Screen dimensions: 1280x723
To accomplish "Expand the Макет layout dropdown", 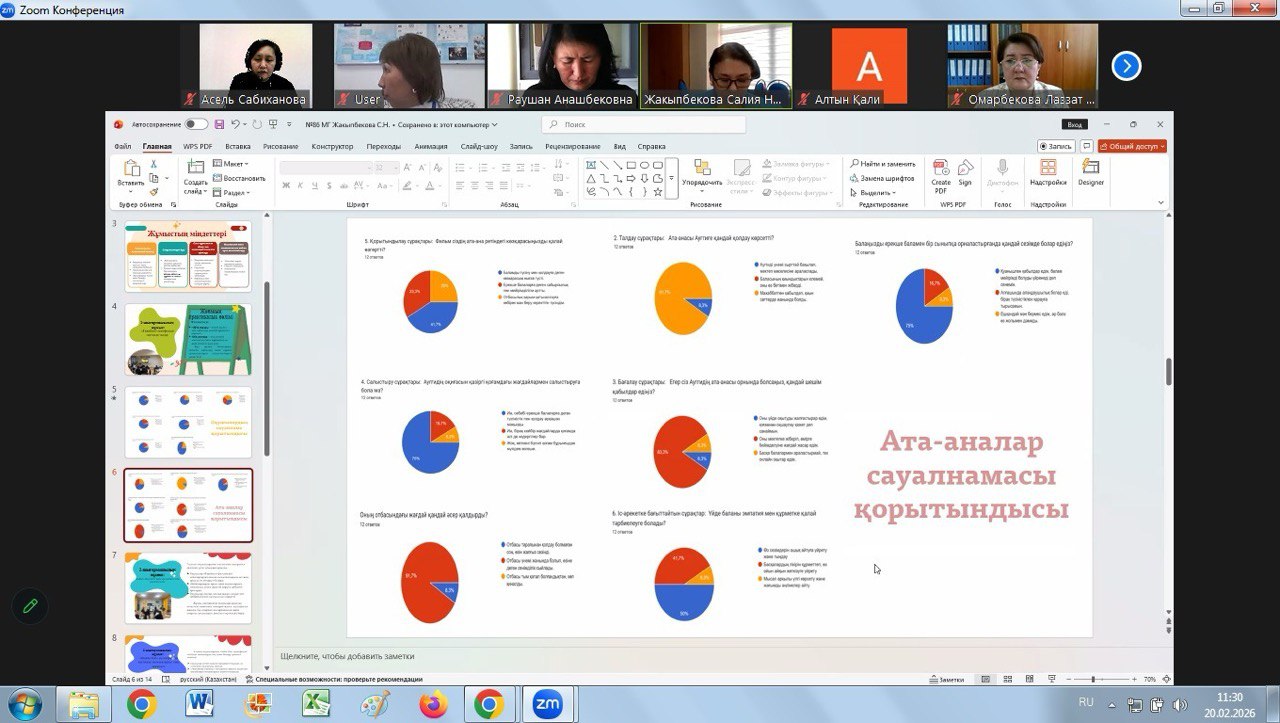I will pos(236,164).
